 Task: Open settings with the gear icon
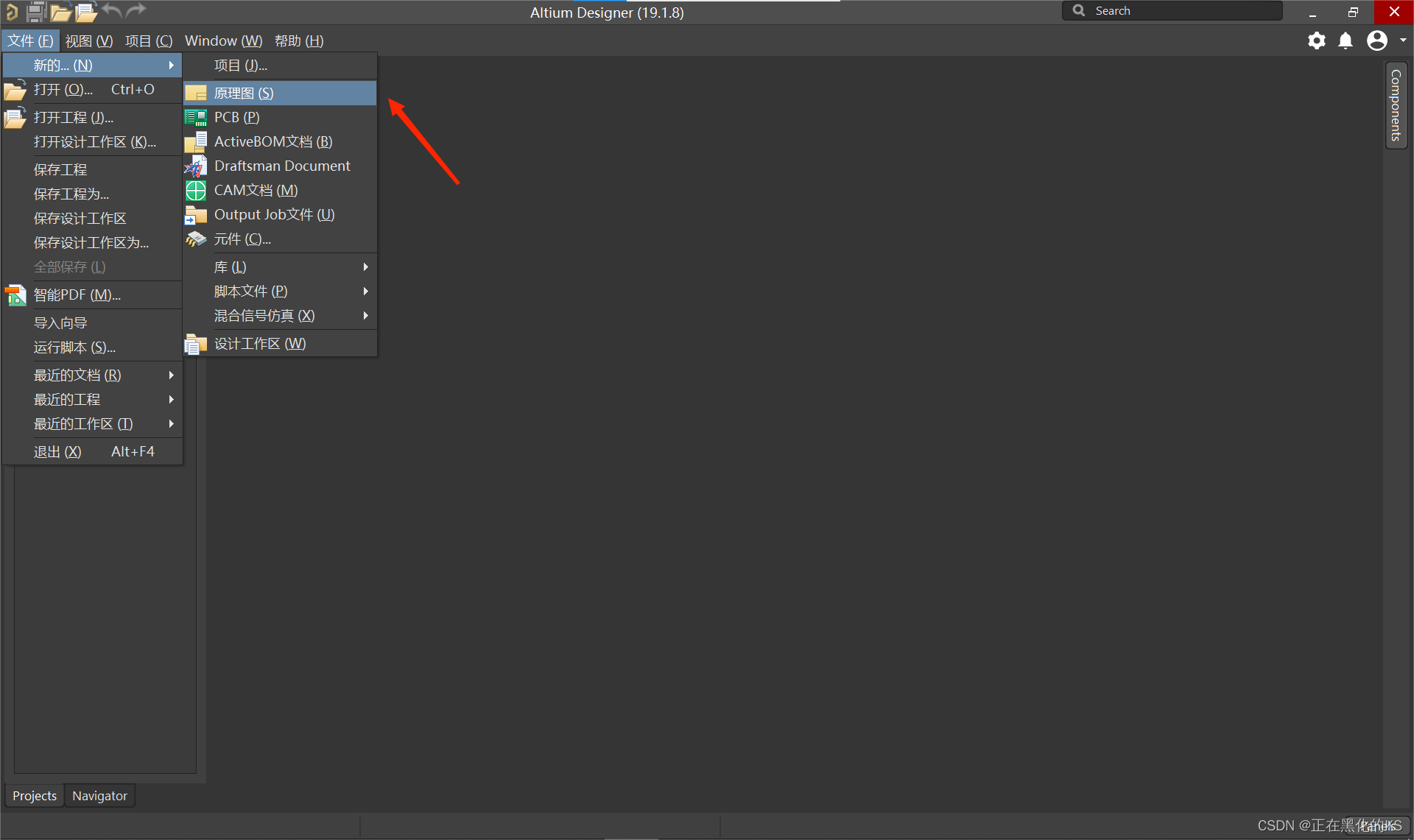pos(1316,40)
